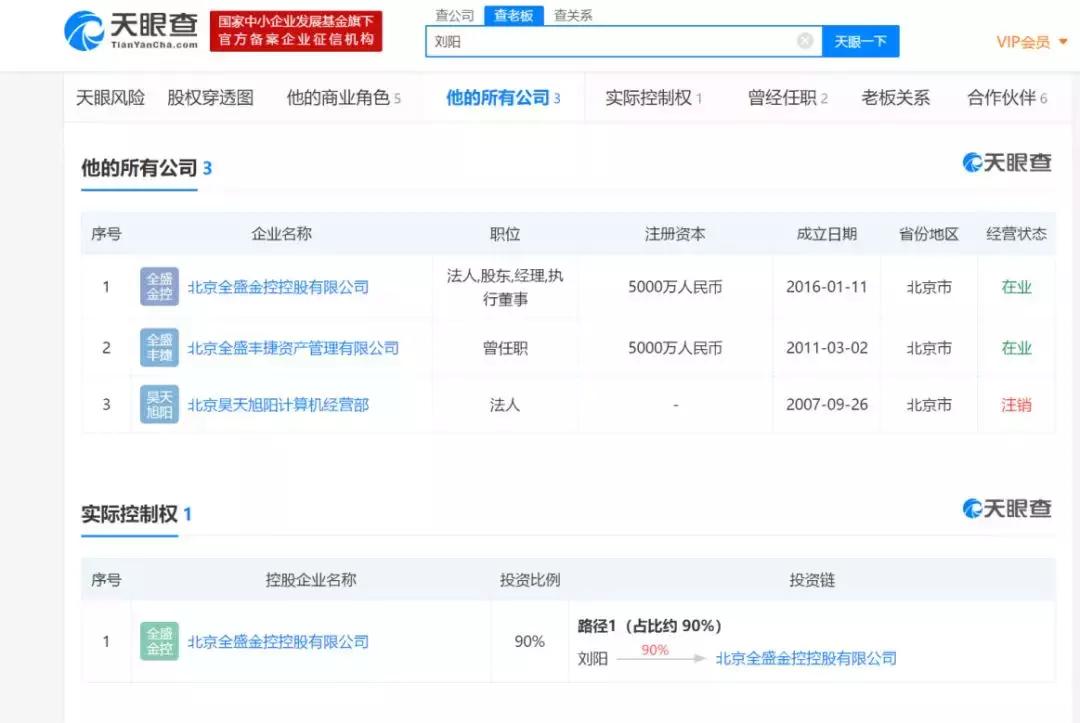
Task: Click the 全盛金控 company logo icon
Action: click(x=158, y=287)
